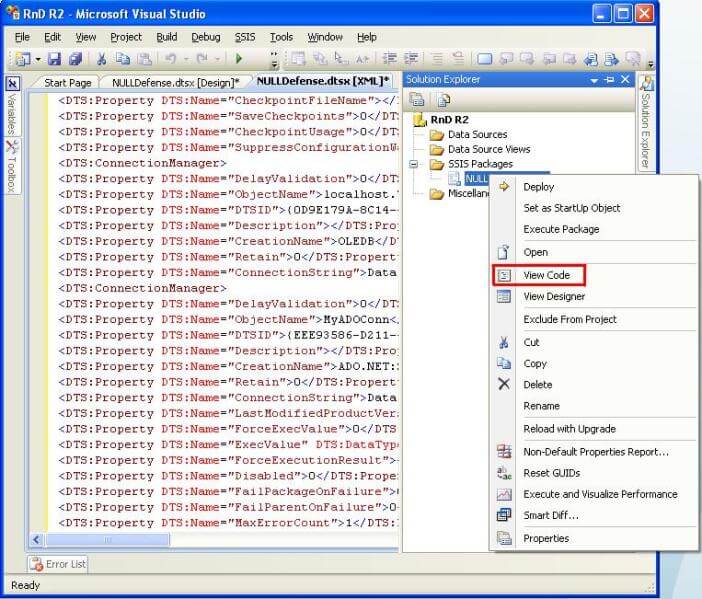Viewport: 702px width, 599px height.
Task: Go to the next bookmark icon
Action: (526, 59)
